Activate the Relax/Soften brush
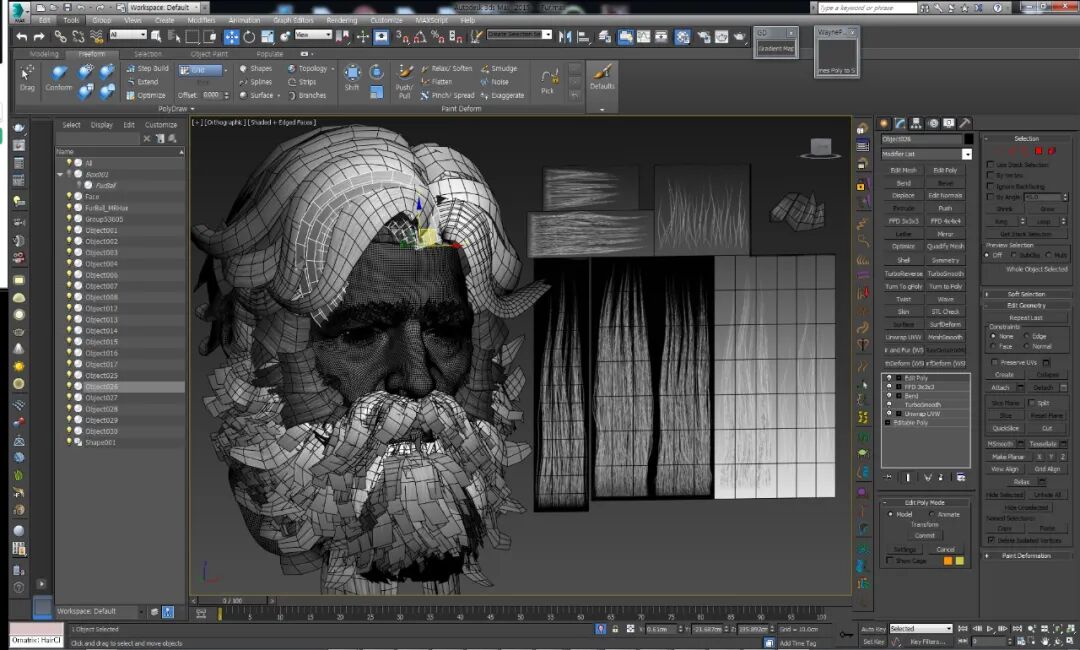This screenshot has width=1080, height=650. (x=446, y=68)
